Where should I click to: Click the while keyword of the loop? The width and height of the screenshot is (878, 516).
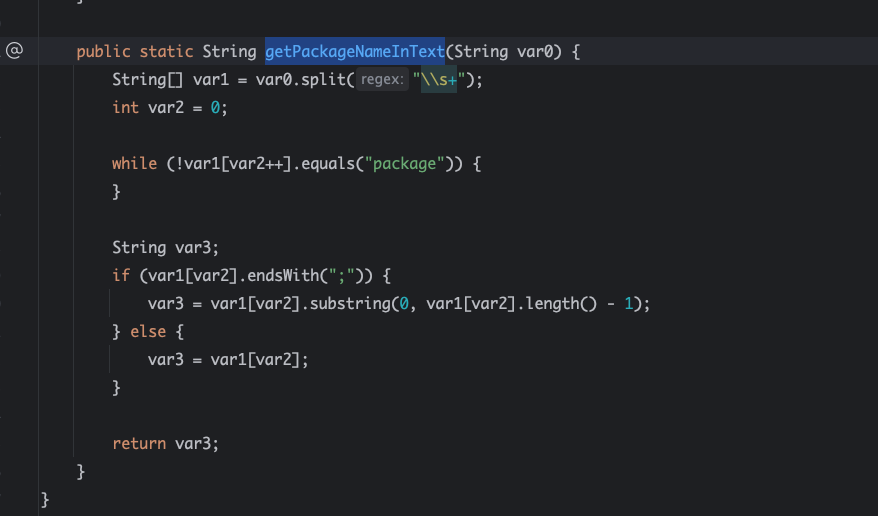click(x=134, y=163)
